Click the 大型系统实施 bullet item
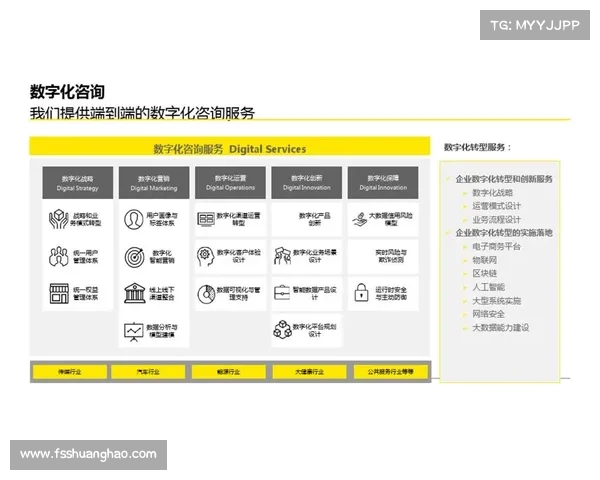 496,301
